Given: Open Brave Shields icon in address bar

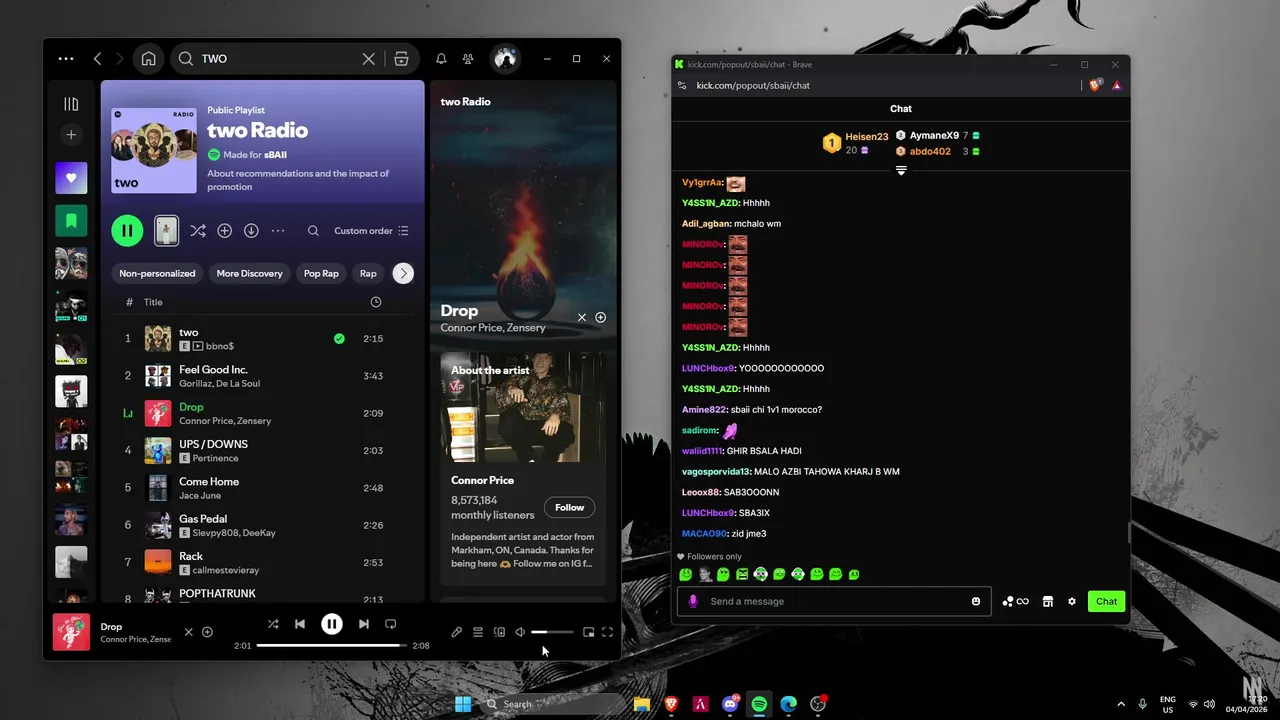Looking at the screenshot, I should pos(1095,85).
